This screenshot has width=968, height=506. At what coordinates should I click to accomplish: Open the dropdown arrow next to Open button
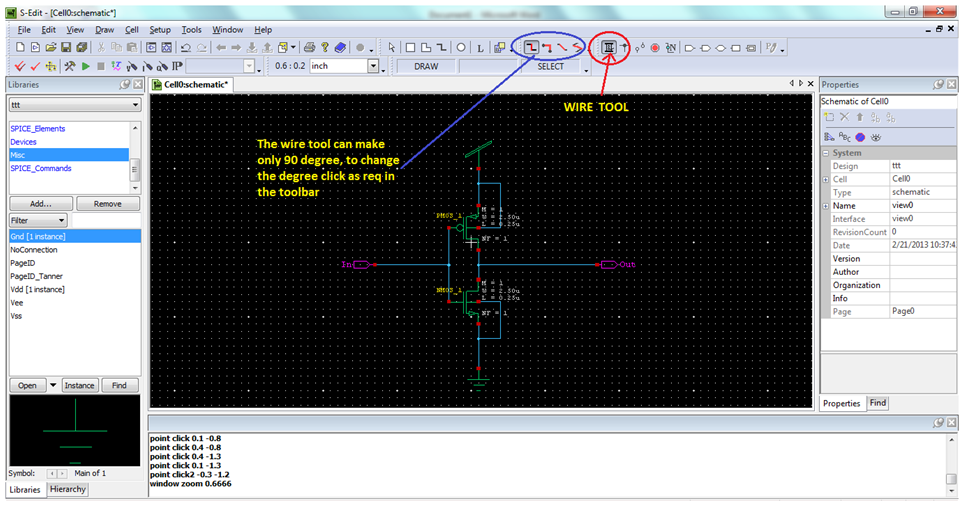click(x=53, y=385)
